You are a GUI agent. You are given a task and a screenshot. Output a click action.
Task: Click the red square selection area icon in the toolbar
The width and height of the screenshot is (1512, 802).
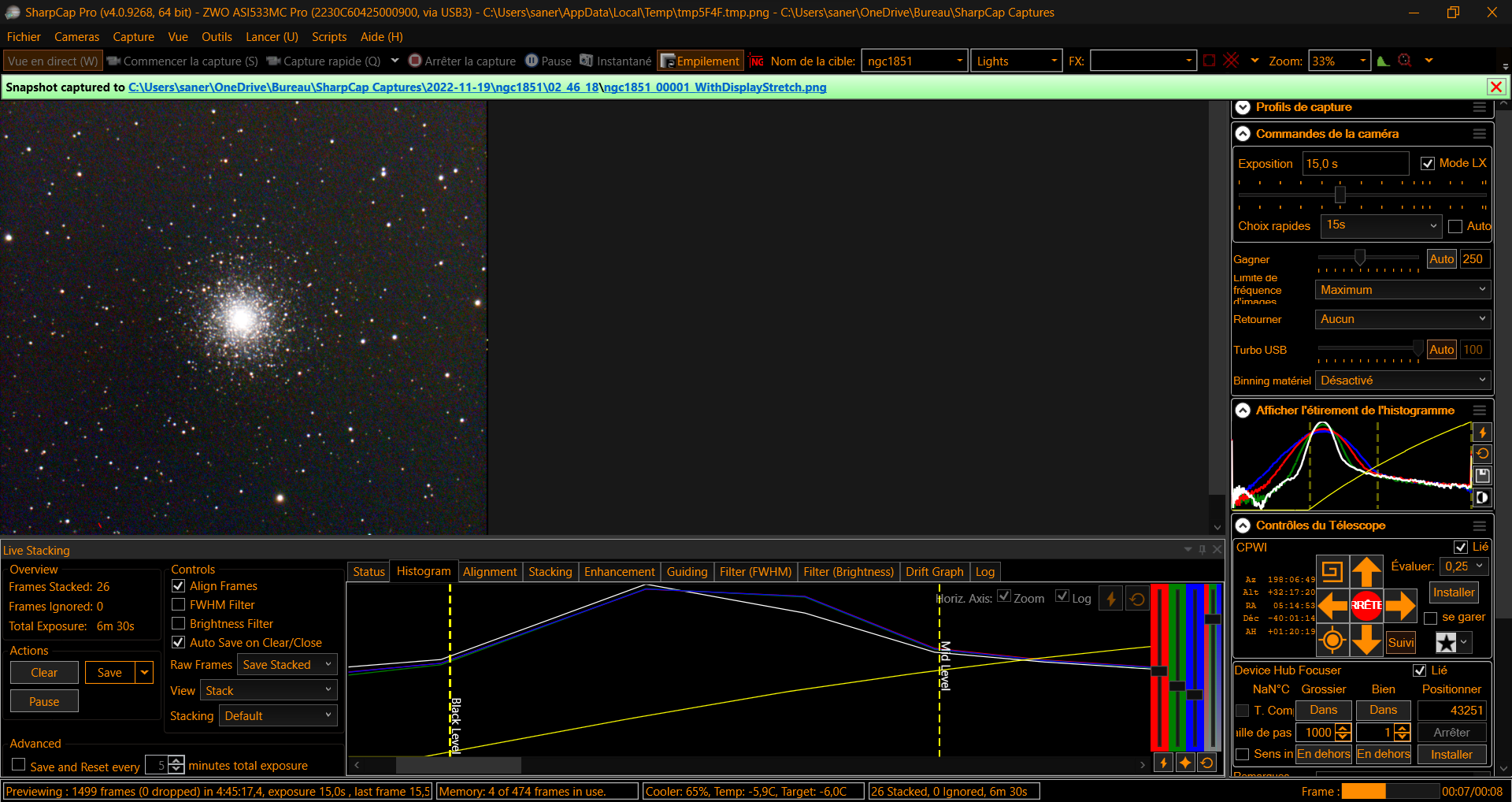point(1210,61)
